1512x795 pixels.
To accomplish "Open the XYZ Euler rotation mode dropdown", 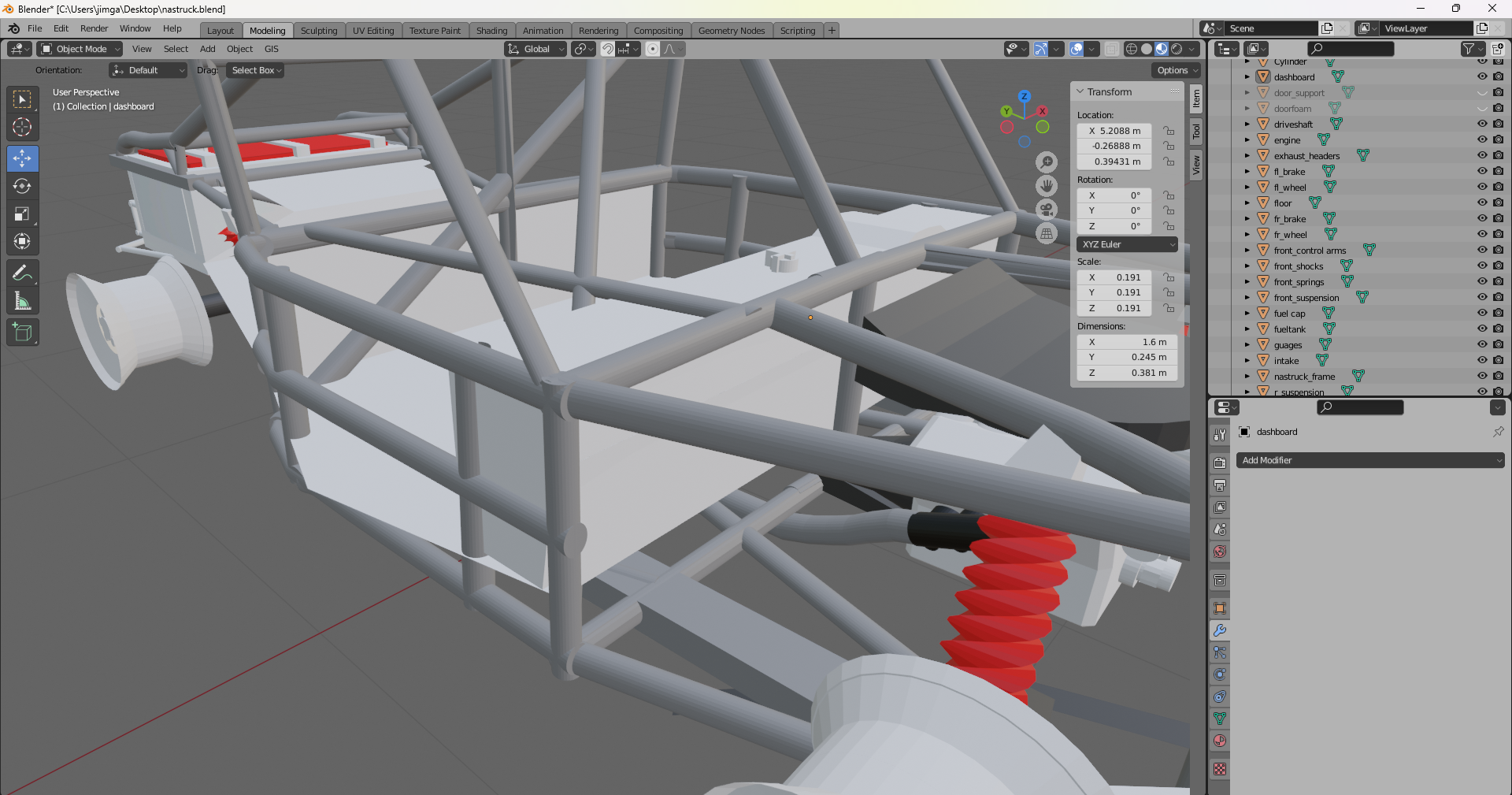I will (x=1127, y=244).
